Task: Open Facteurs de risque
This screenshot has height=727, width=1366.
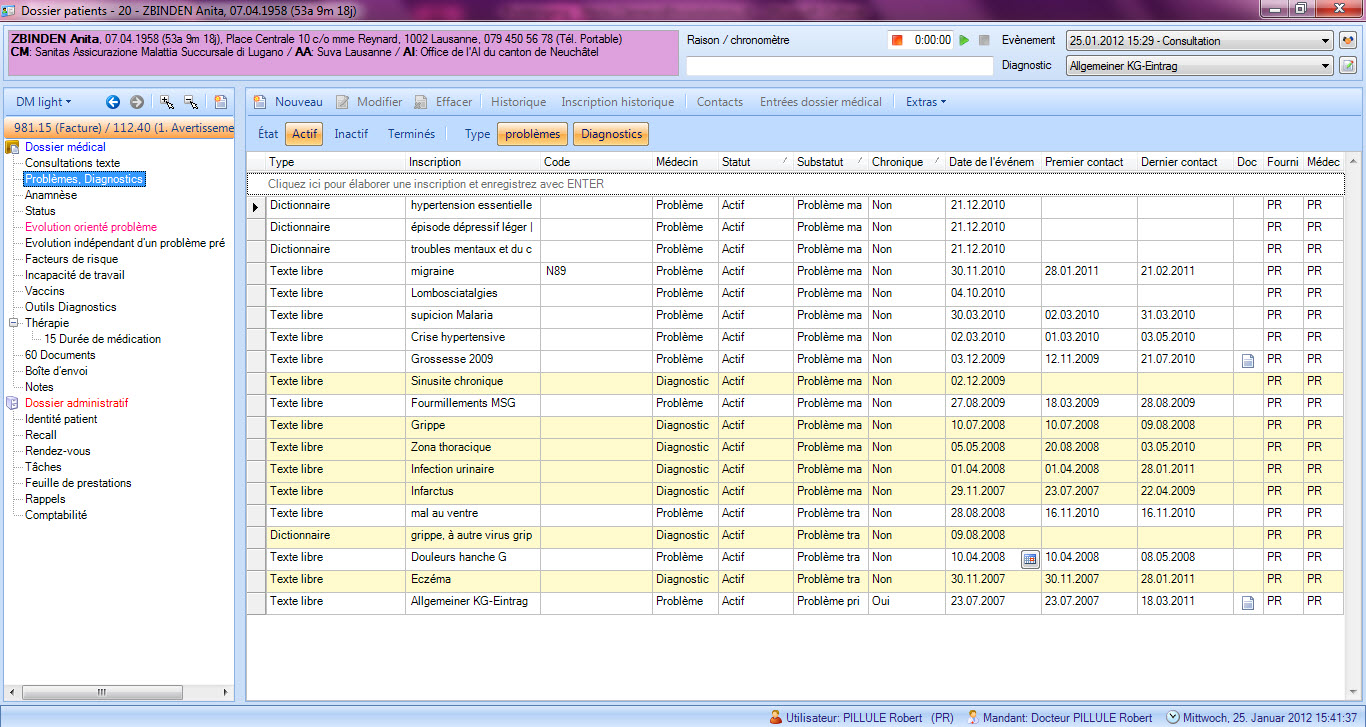Action: click(71, 259)
